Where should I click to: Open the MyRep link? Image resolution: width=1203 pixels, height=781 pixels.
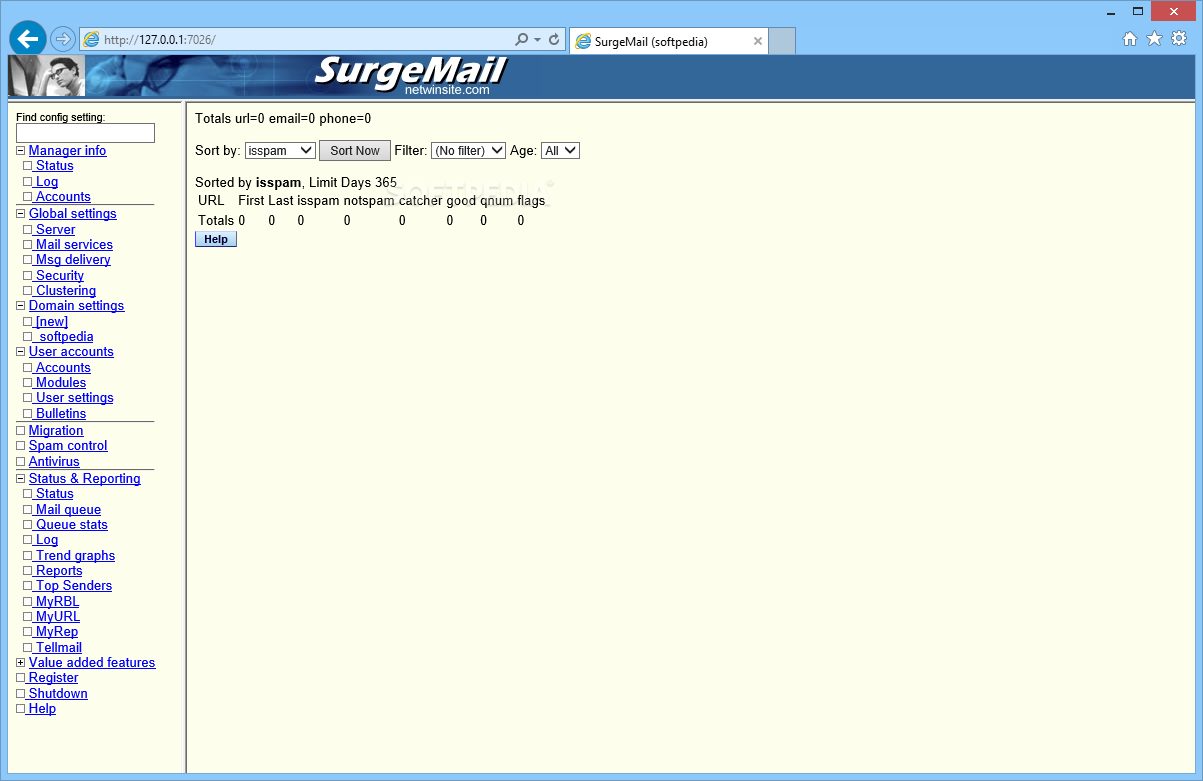click(55, 632)
